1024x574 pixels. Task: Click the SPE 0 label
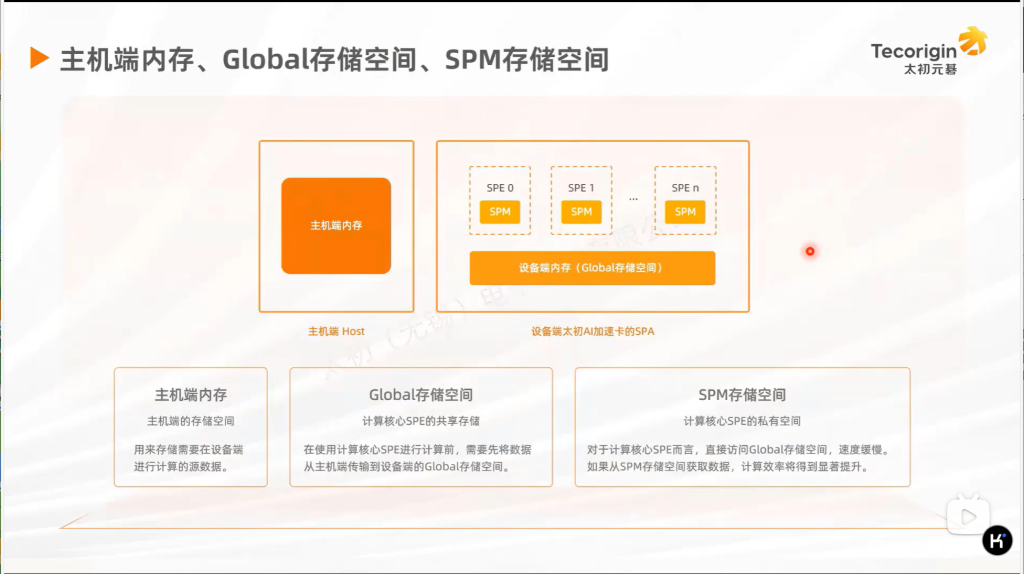[500, 188]
